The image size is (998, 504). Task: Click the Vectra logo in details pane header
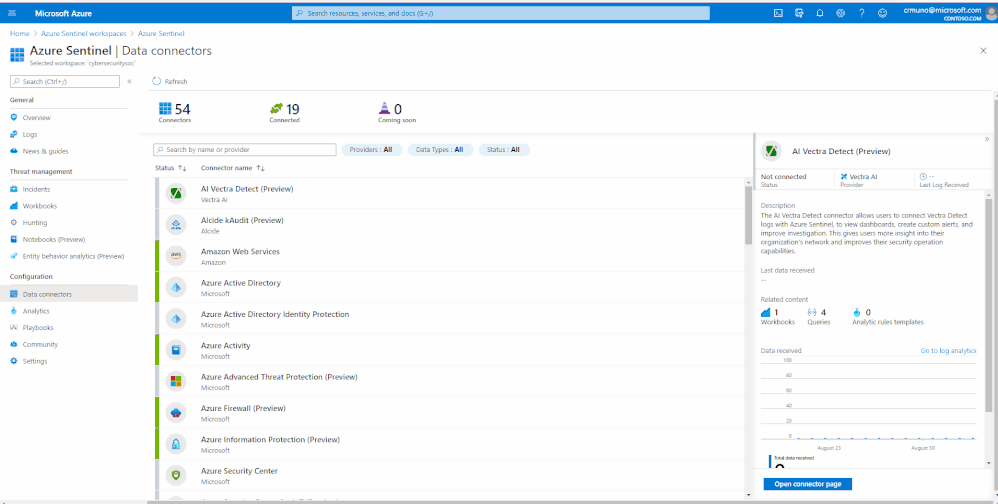coord(771,151)
